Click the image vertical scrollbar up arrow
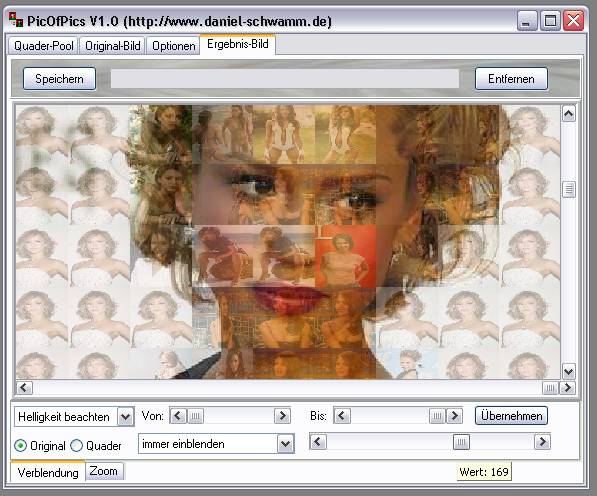 pyautogui.click(x=568, y=113)
